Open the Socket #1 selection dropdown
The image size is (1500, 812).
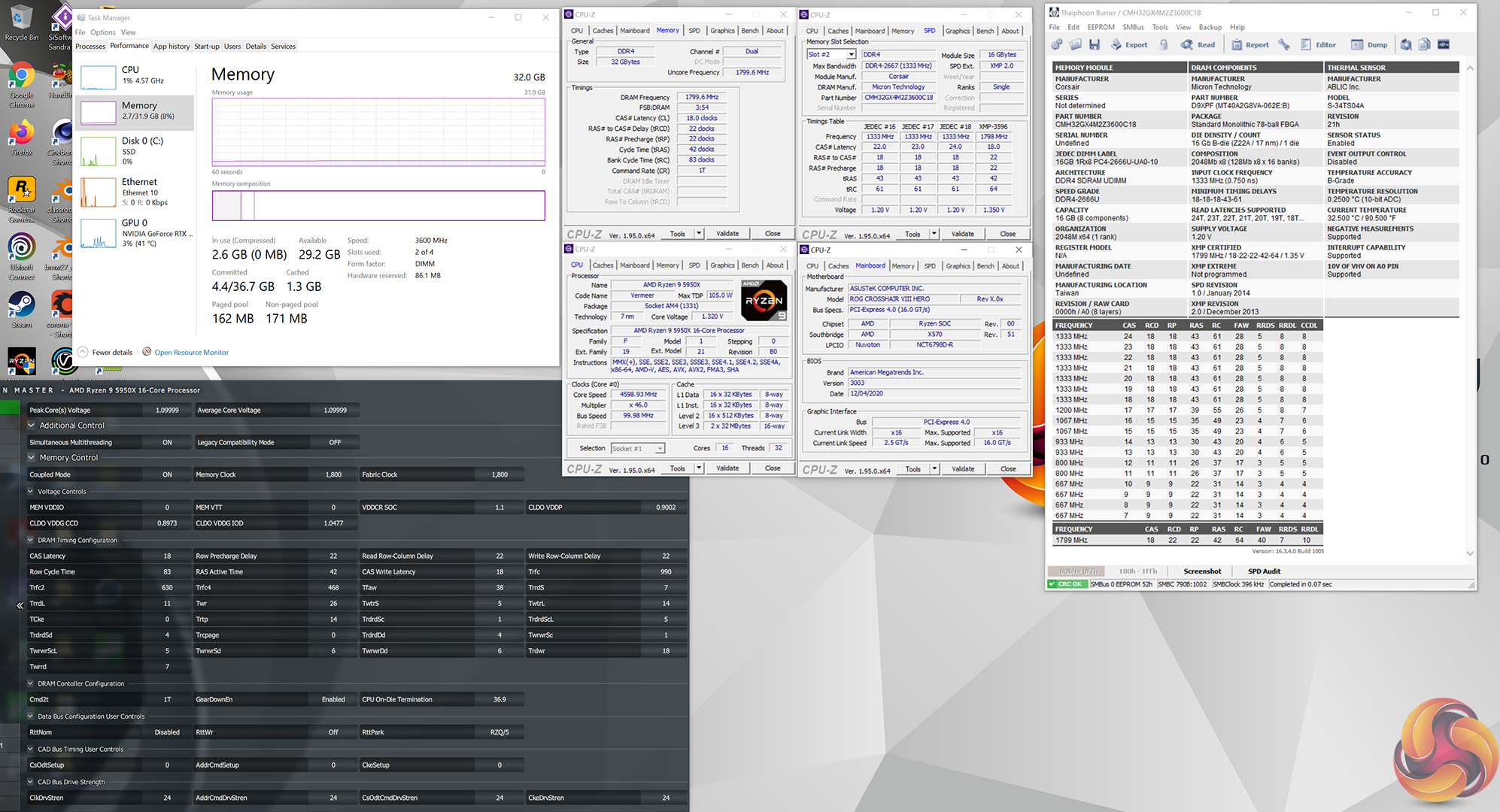click(x=660, y=449)
